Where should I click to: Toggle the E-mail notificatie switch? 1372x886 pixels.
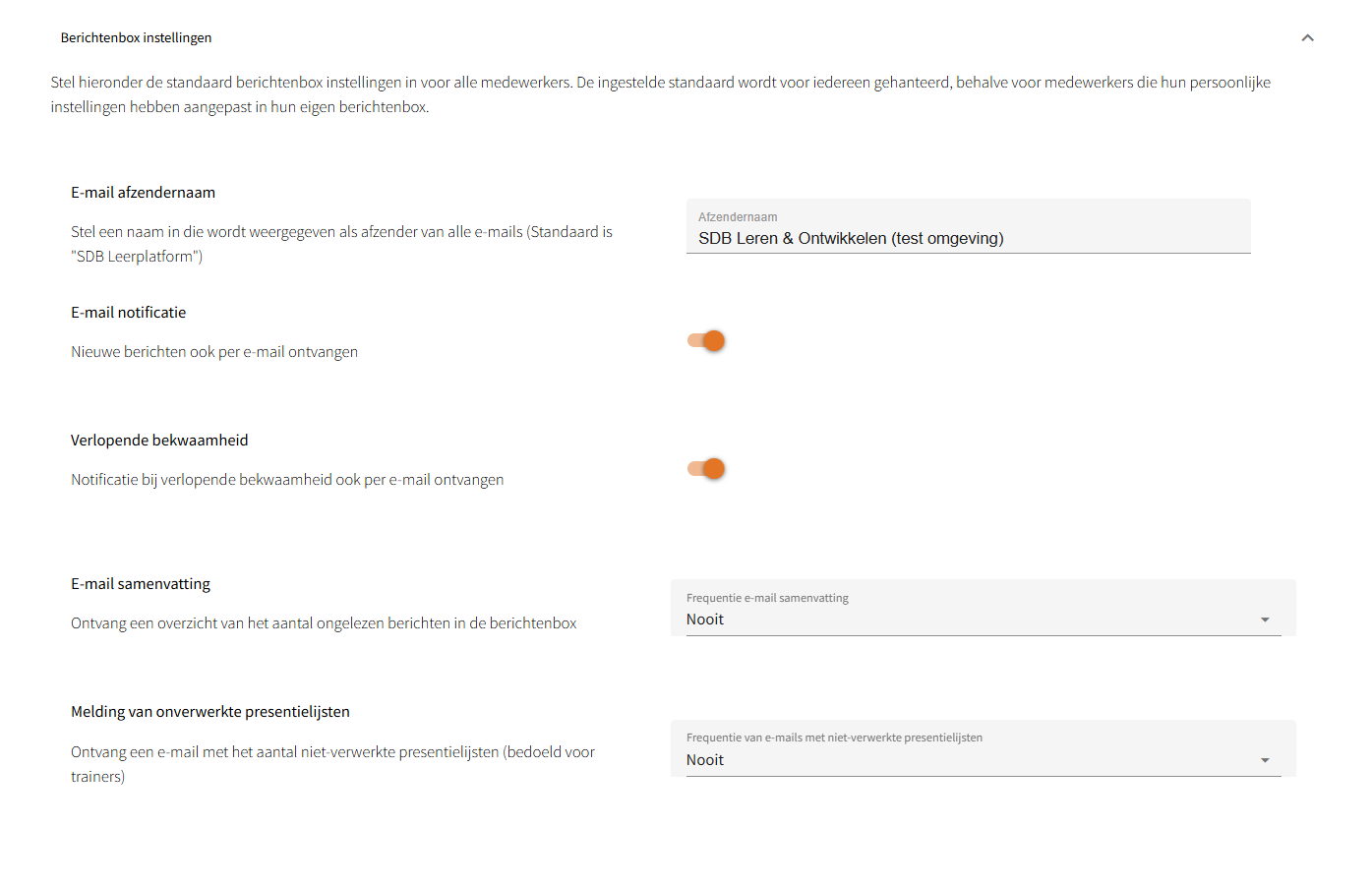pos(706,341)
